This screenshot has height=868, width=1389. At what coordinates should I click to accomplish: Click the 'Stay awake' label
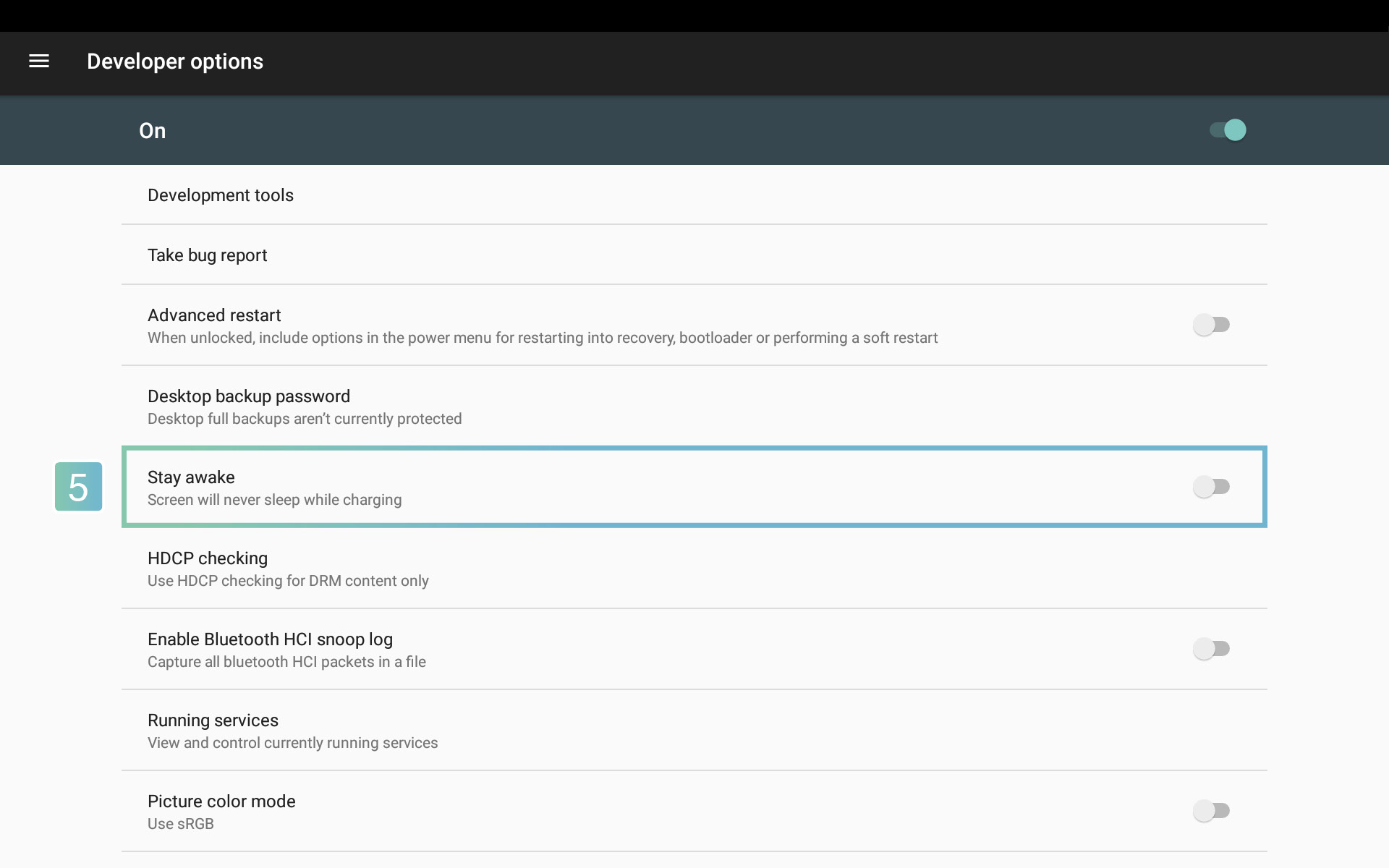(191, 477)
